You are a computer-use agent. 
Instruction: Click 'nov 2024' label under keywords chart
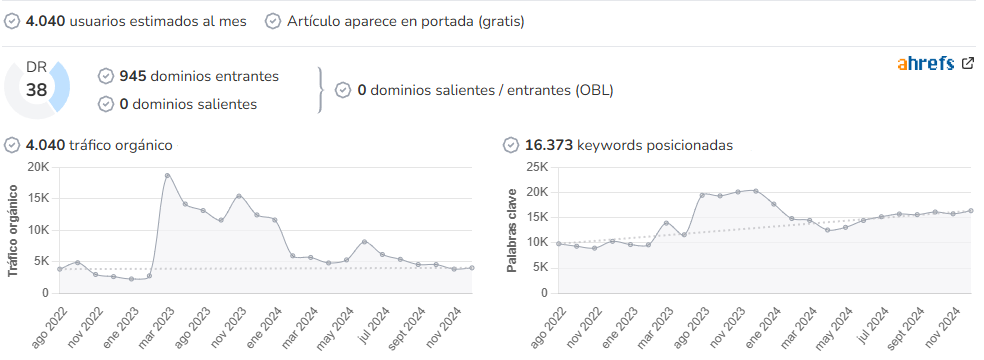point(944,326)
